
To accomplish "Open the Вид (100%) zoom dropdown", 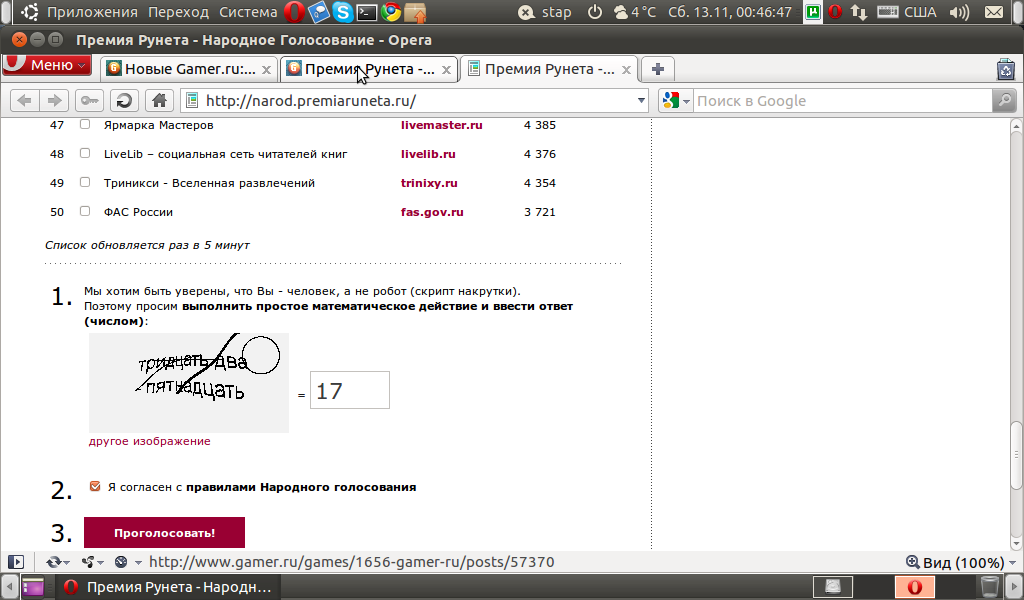I will [x=961, y=562].
